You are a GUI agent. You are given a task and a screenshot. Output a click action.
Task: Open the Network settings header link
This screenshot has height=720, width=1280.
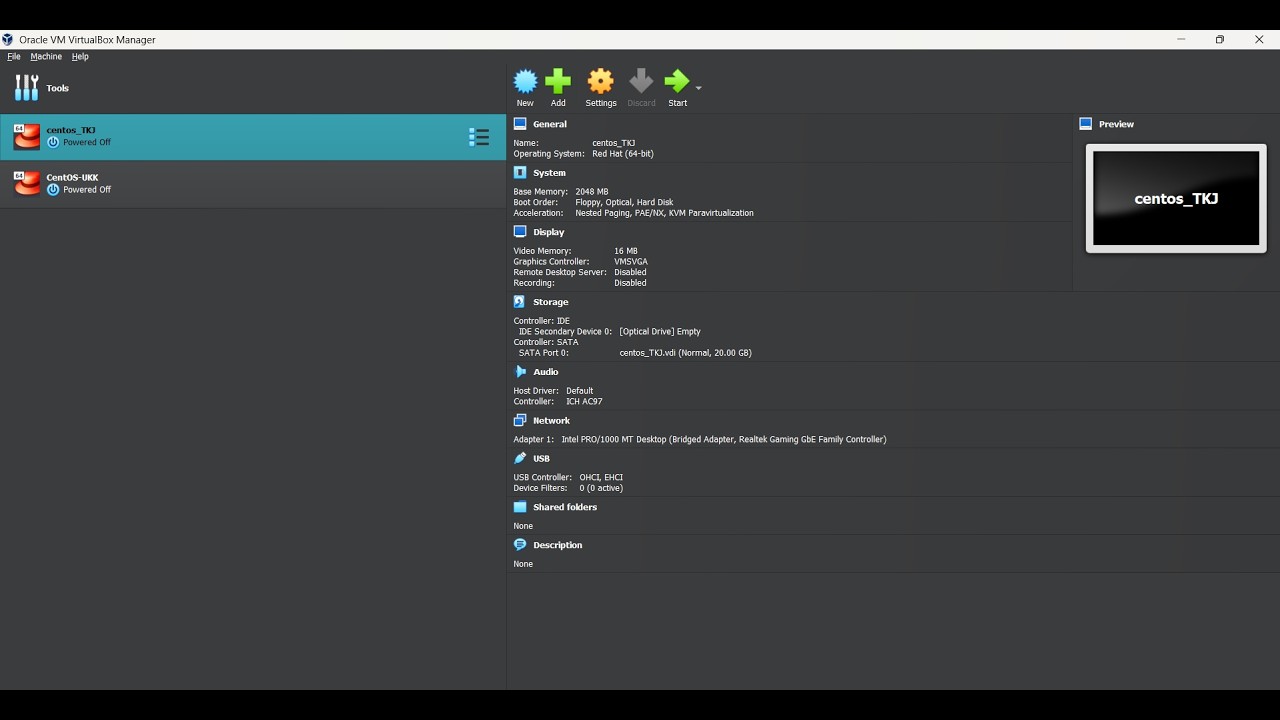click(x=551, y=421)
